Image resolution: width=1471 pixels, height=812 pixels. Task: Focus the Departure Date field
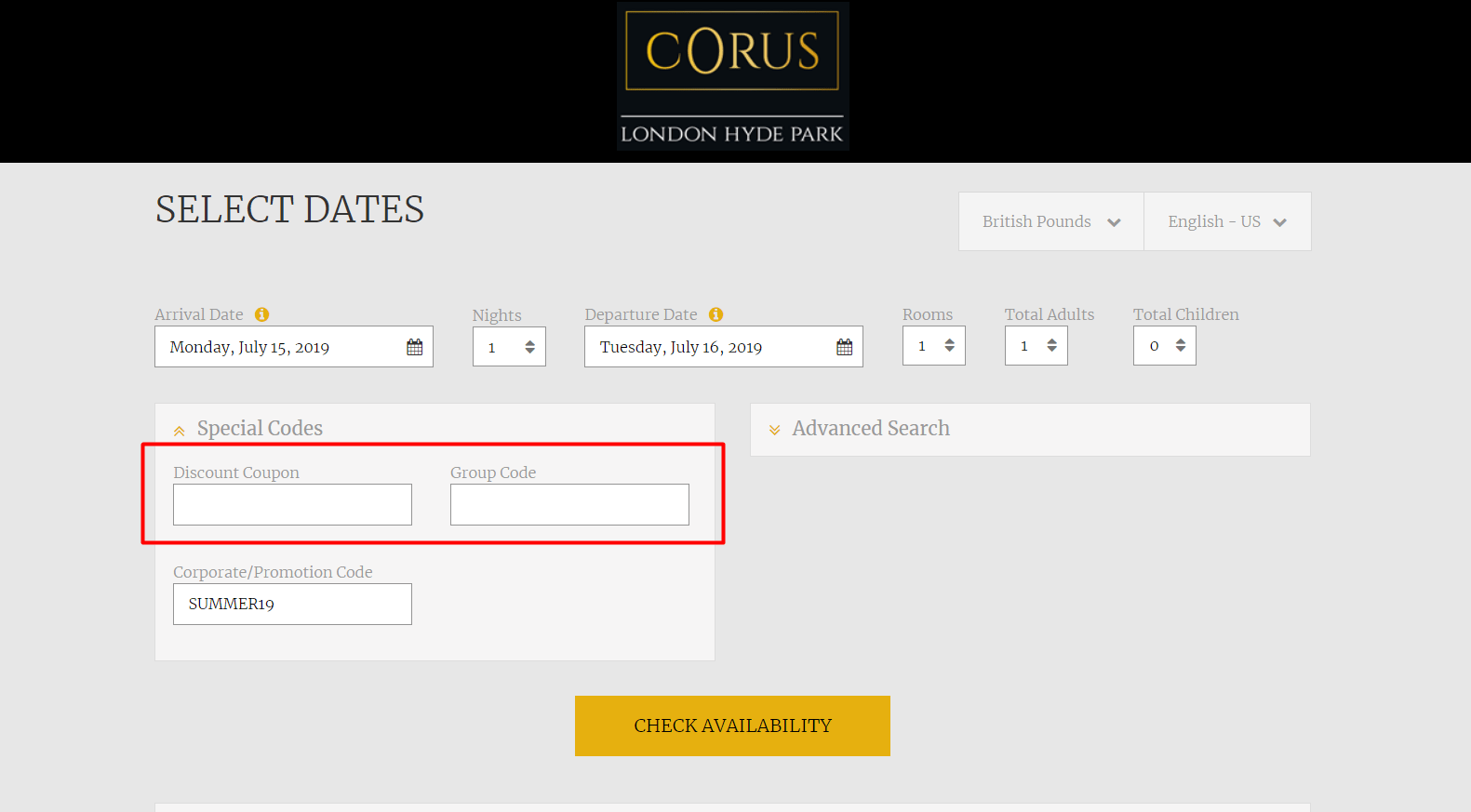pyautogui.click(x=724, y=347)
